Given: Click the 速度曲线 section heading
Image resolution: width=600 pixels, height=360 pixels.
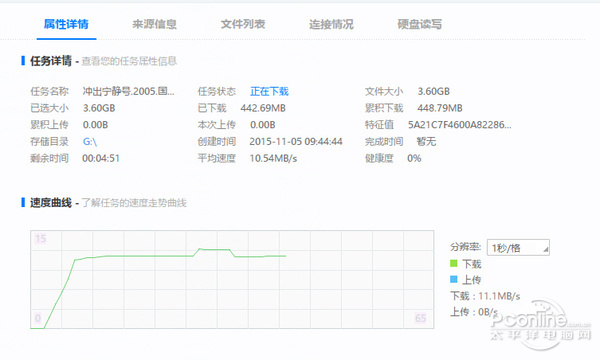Looking at the screenshot, I should 51,203.
